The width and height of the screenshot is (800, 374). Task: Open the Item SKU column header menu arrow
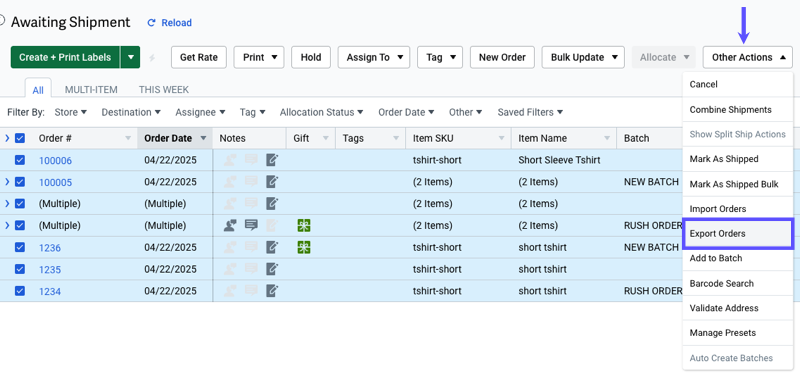click(502, 138)
